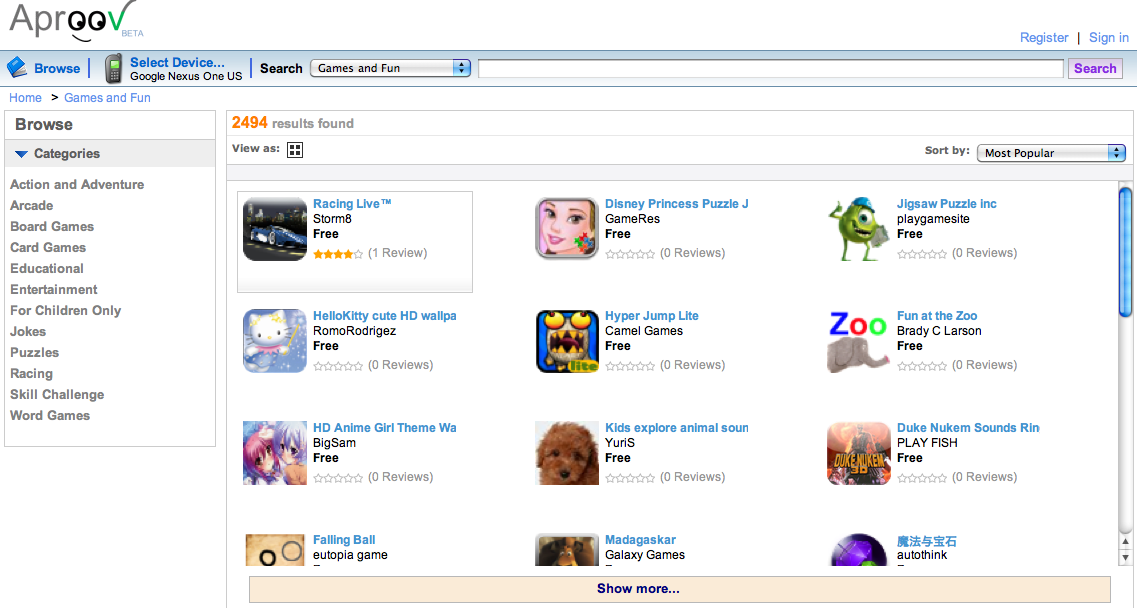The image size is (1137, 608).
Task: Click HelloKitty wallpaper star rating
Action: (338, 366)
